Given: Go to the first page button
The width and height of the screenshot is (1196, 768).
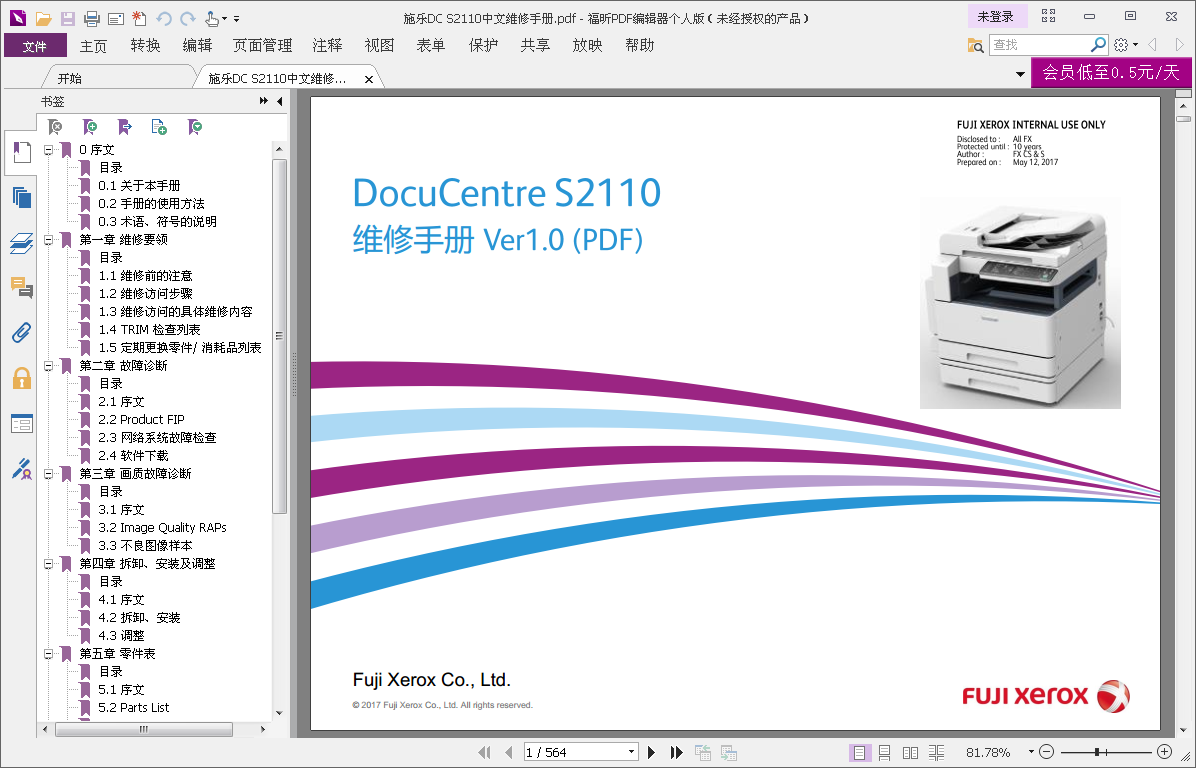Looking at the screenshot, I should 484,752.
